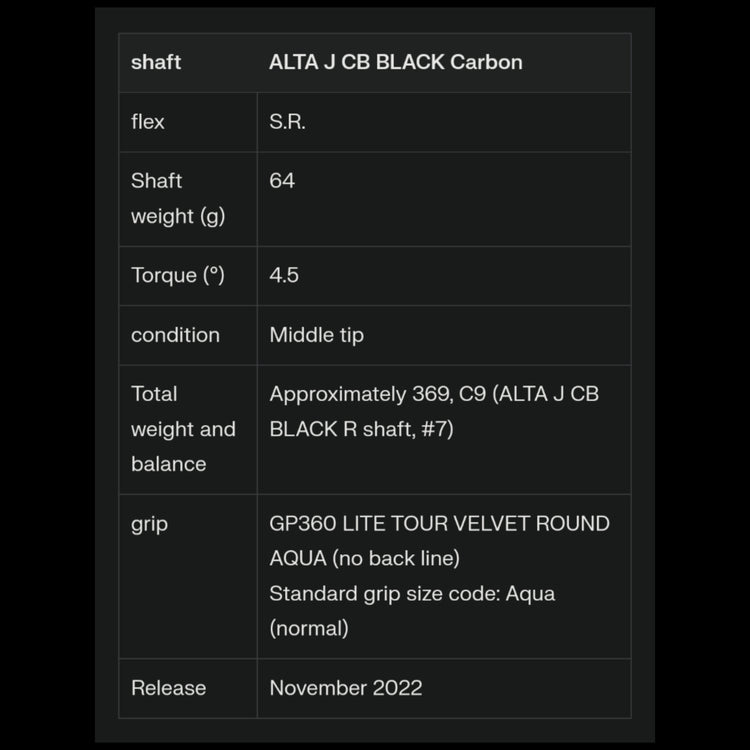Select the 'GP360 LITE TOUR VELVET ROUND' text

pyautogui.click(x=439, y=524)
